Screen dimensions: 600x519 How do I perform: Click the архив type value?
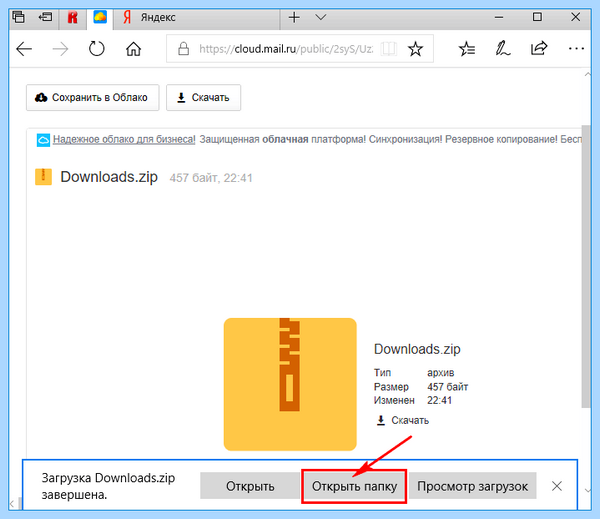[441, 373]
